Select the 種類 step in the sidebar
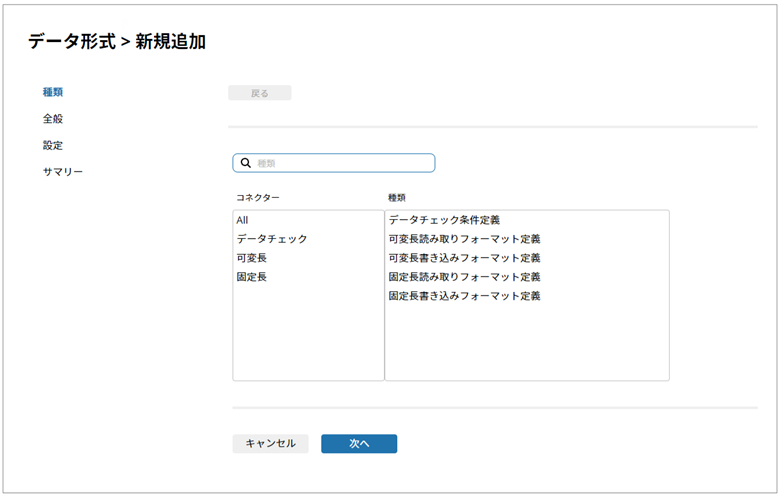The width and height of the screenshot is (780, 497). pos(53,93)
